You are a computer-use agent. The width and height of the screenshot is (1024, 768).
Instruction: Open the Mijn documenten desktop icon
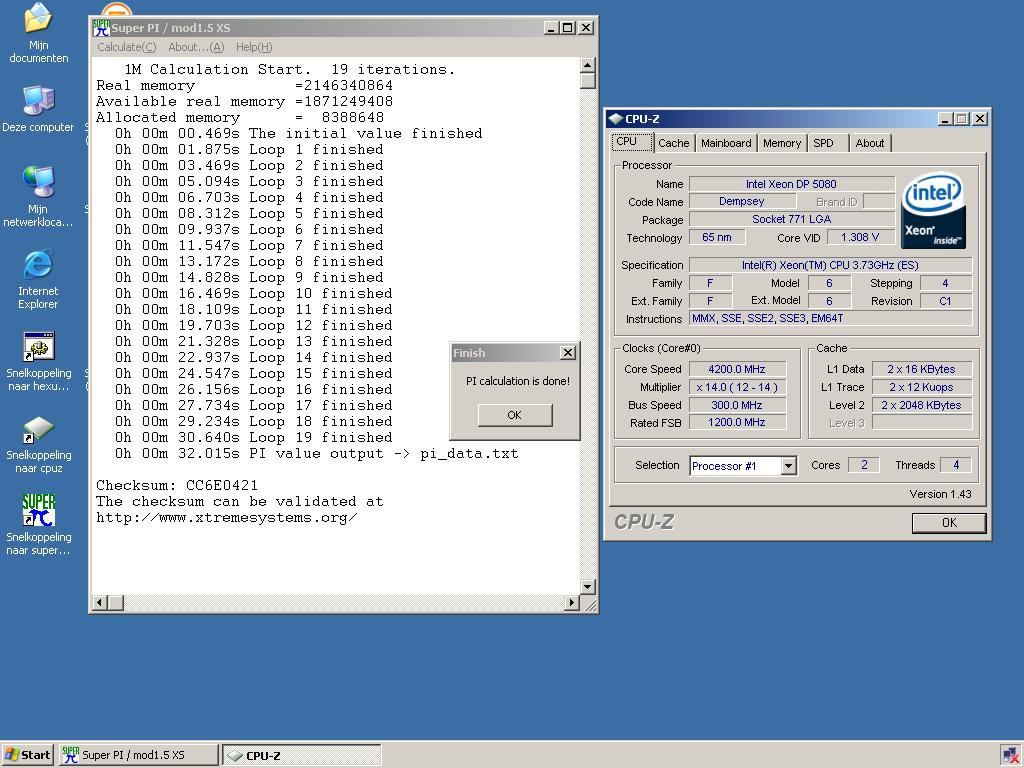[x=39, y=32]
